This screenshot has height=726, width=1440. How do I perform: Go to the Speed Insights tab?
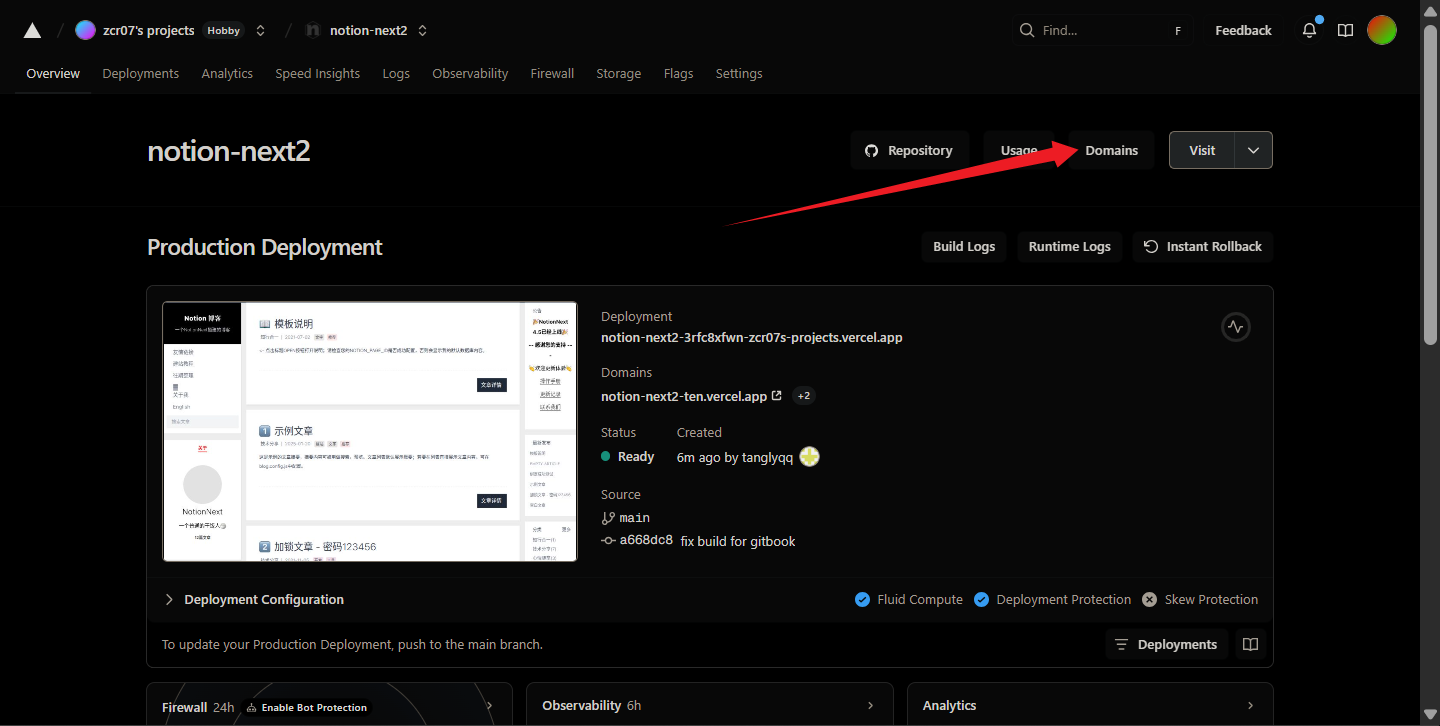(318, 73)
